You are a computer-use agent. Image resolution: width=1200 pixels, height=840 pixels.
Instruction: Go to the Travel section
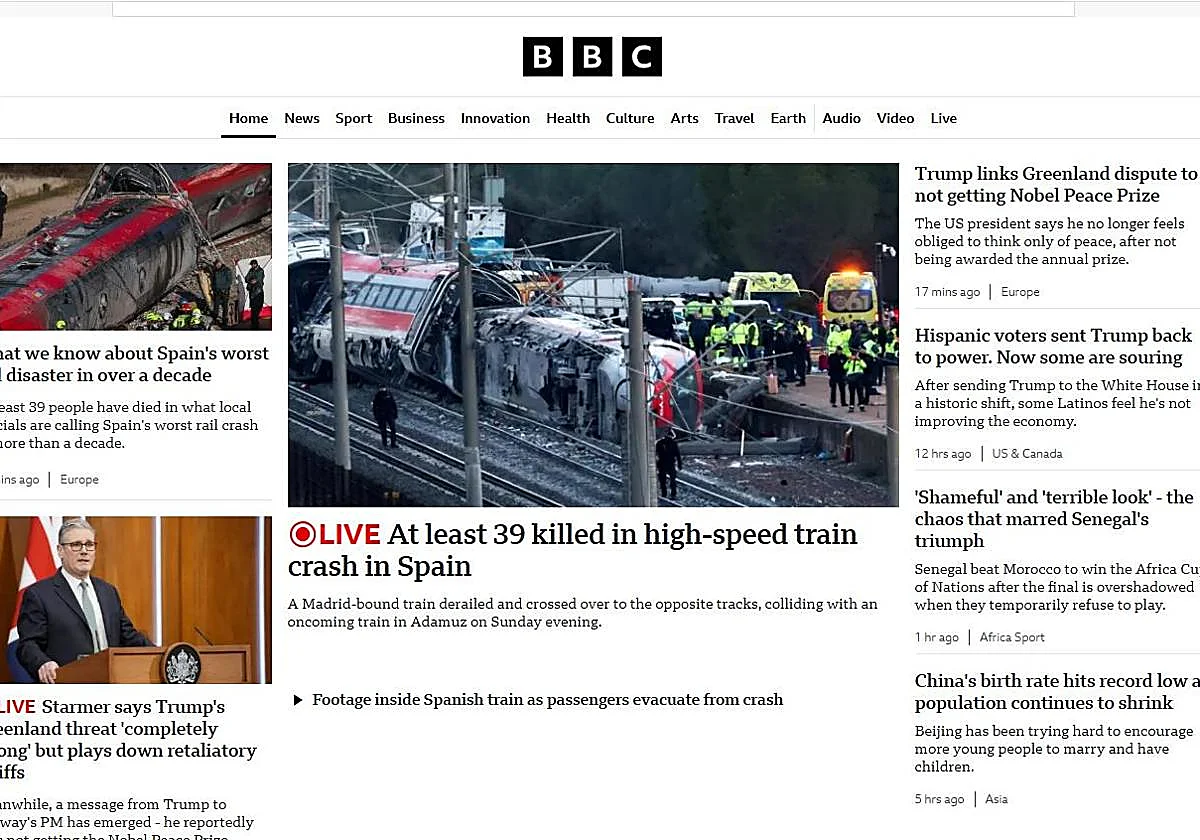[734, 118]
